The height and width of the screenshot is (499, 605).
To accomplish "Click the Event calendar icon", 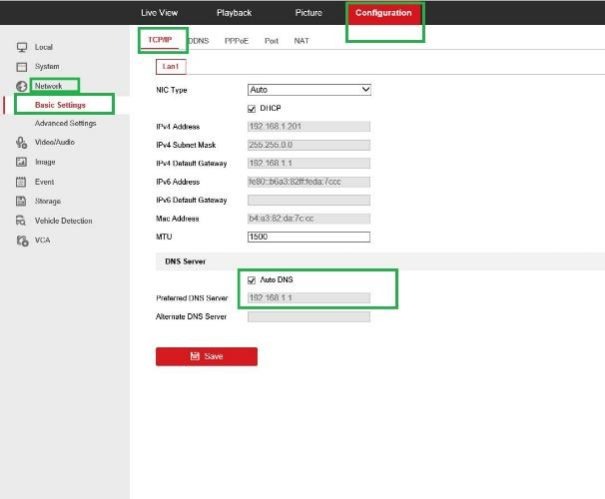I will [21, 182].
